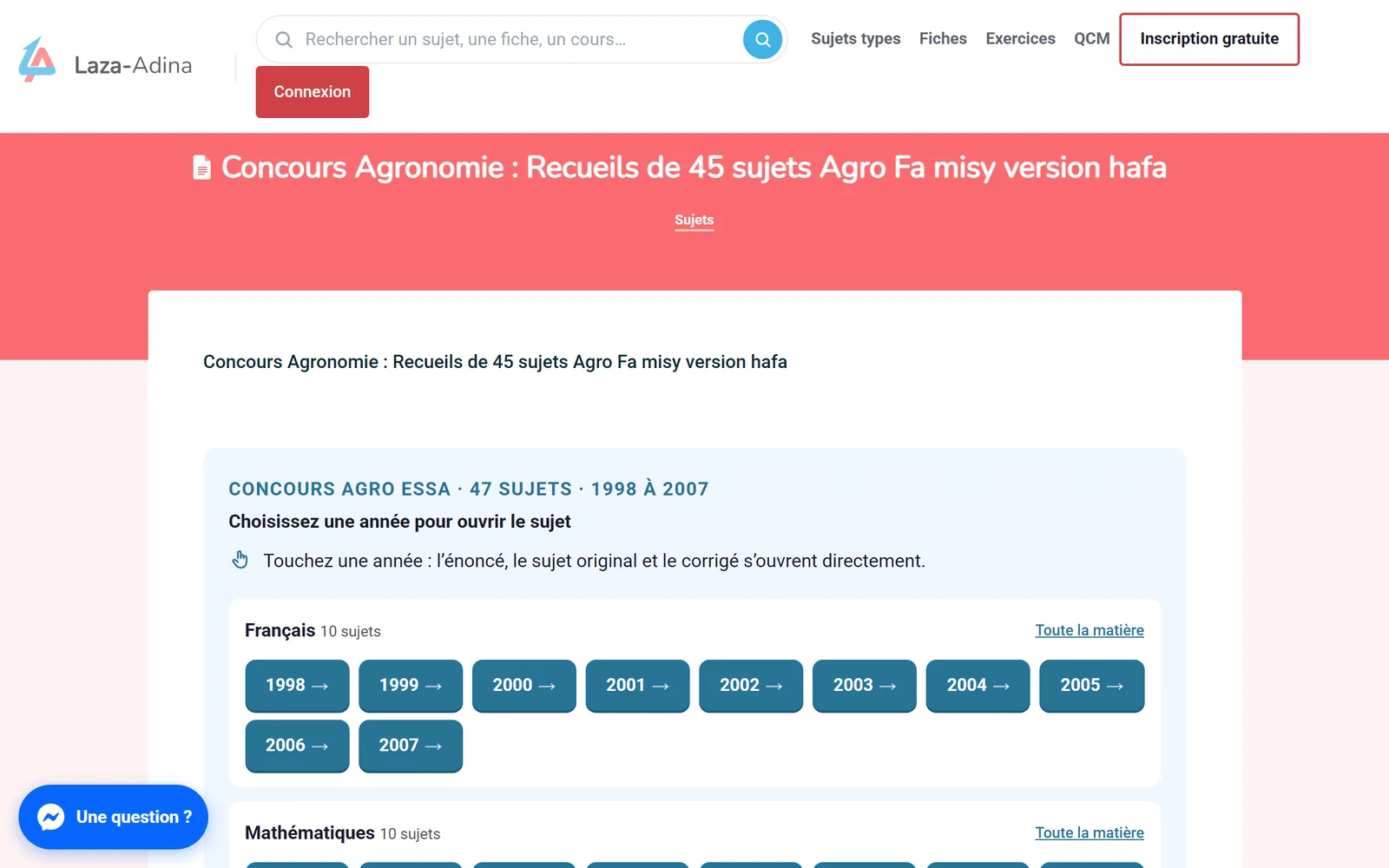Open the Français 2000 subject
Viewport: 1389px width, 868px height.
coord(524,686)
